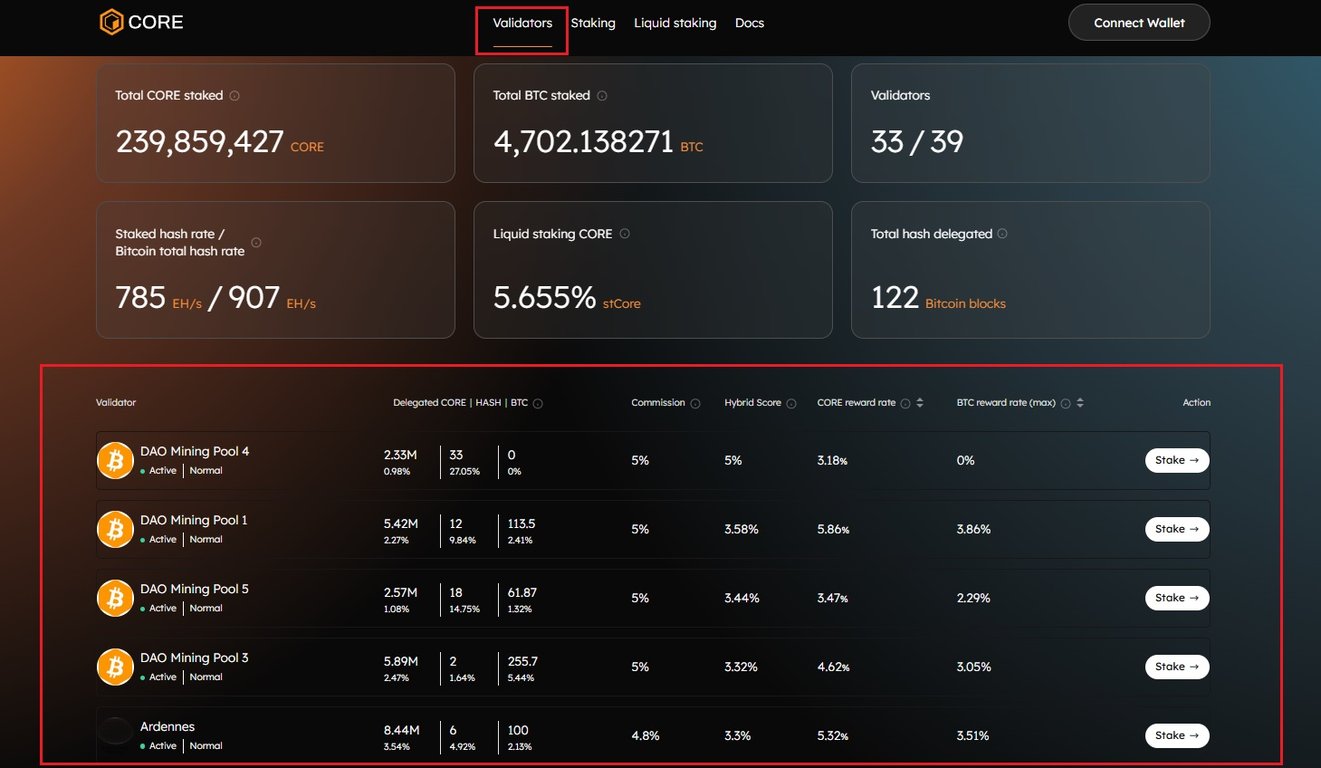Open the Docs link
1321x768 pixels.
(749, 22)
